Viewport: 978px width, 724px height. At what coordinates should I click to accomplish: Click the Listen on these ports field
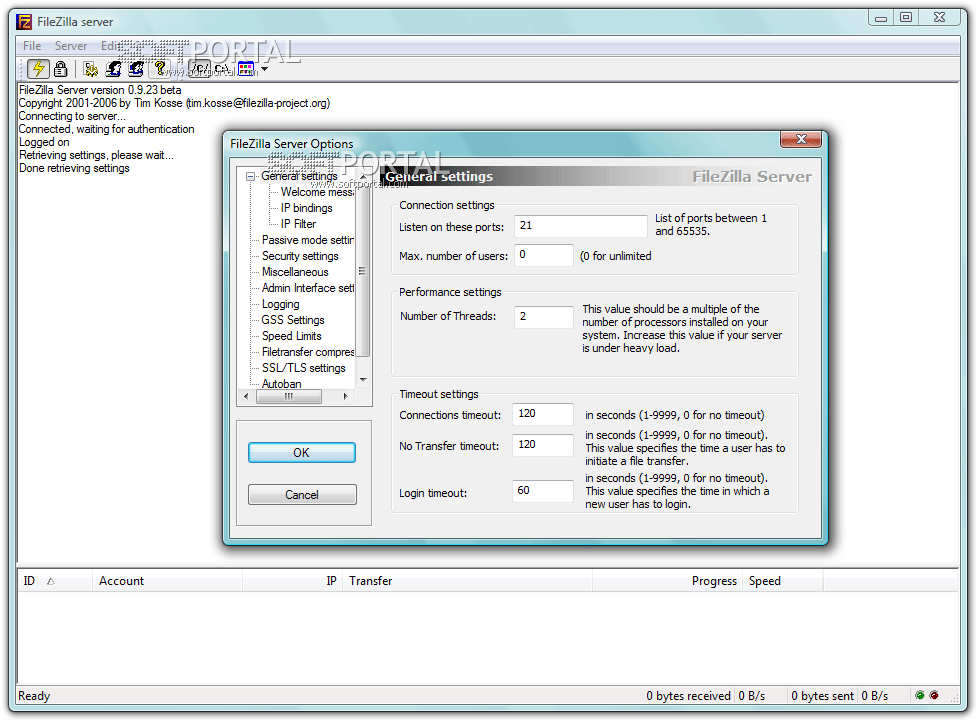(x=580, y=226)
